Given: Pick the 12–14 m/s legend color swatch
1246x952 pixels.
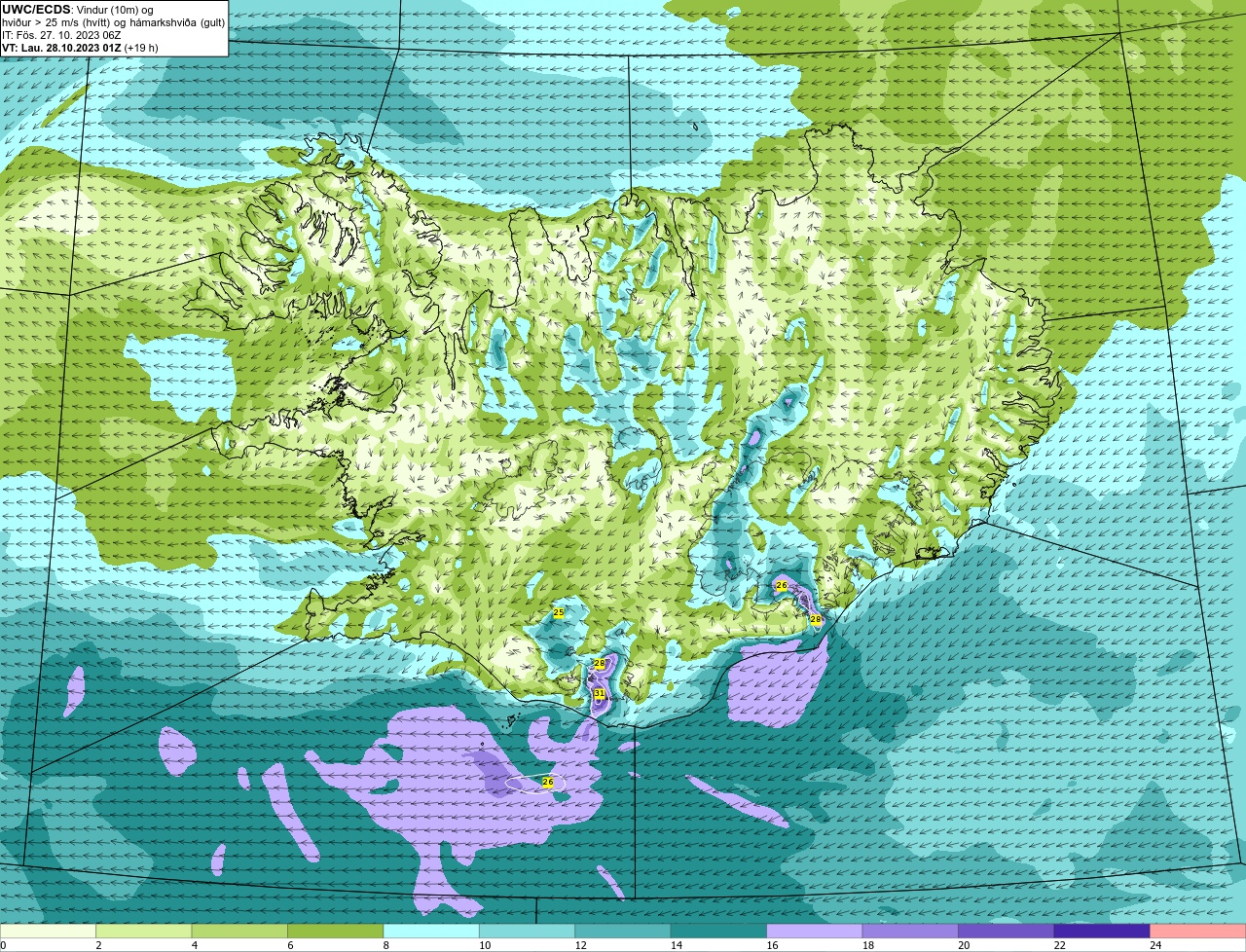Looking at the screenshot, I should [x=623, y=931].
